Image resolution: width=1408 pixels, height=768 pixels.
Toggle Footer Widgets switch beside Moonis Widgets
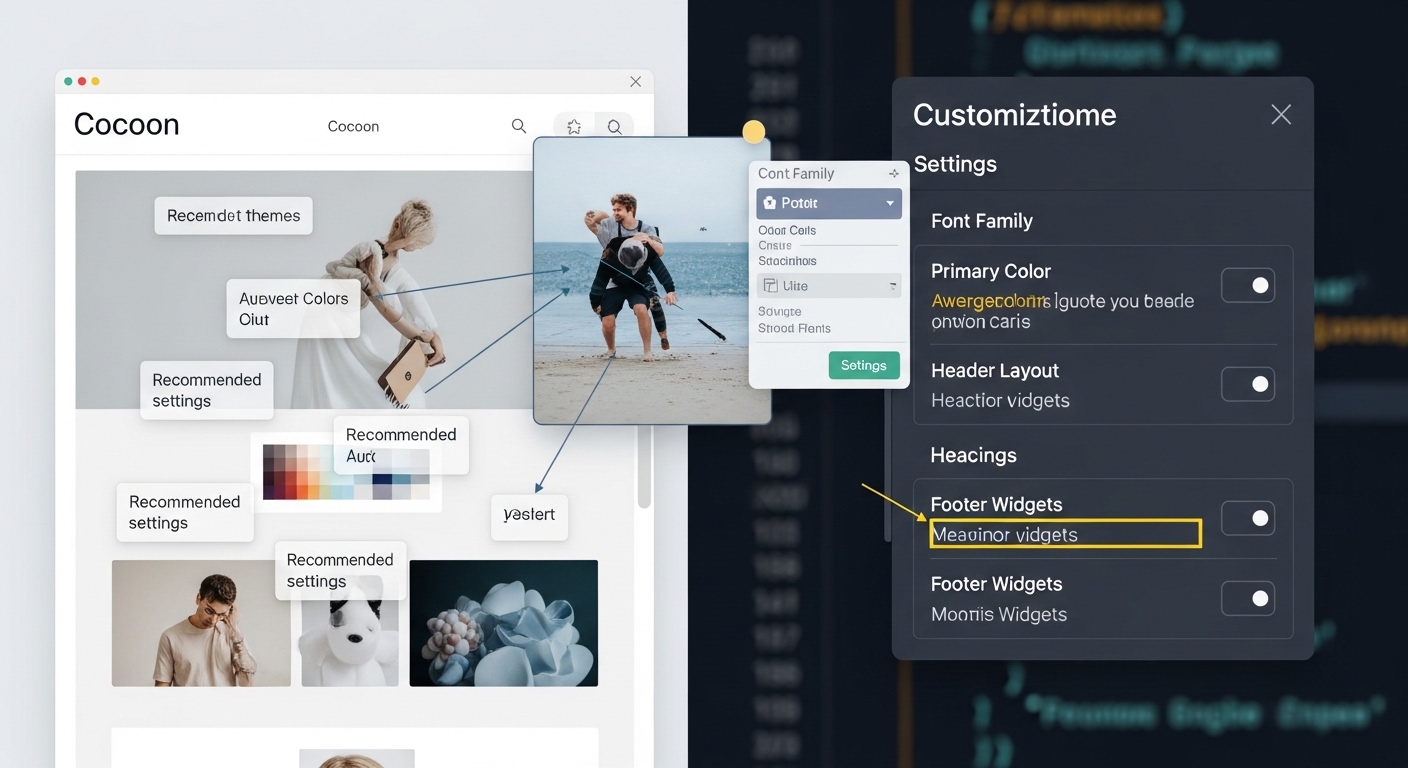pyautogui.click(x=1247, y=598)
